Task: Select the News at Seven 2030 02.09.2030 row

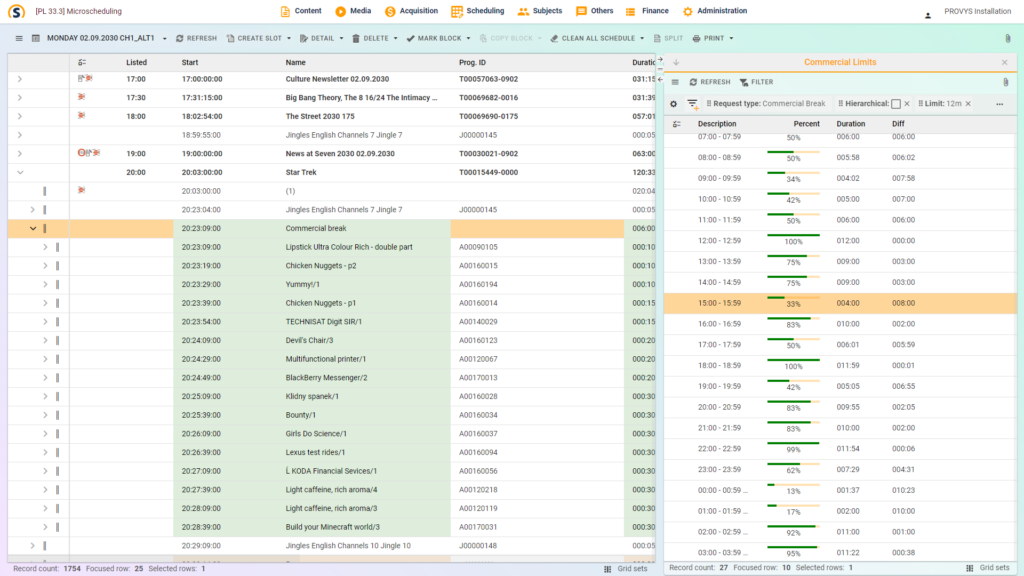Action: [332, 153]
